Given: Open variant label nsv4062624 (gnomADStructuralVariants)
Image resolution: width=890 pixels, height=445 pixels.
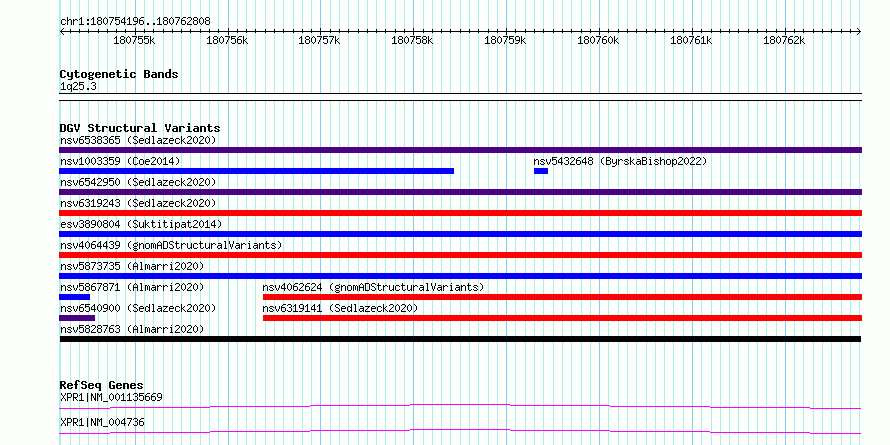Looking at the screenshot, I should (x=373, y=287).
